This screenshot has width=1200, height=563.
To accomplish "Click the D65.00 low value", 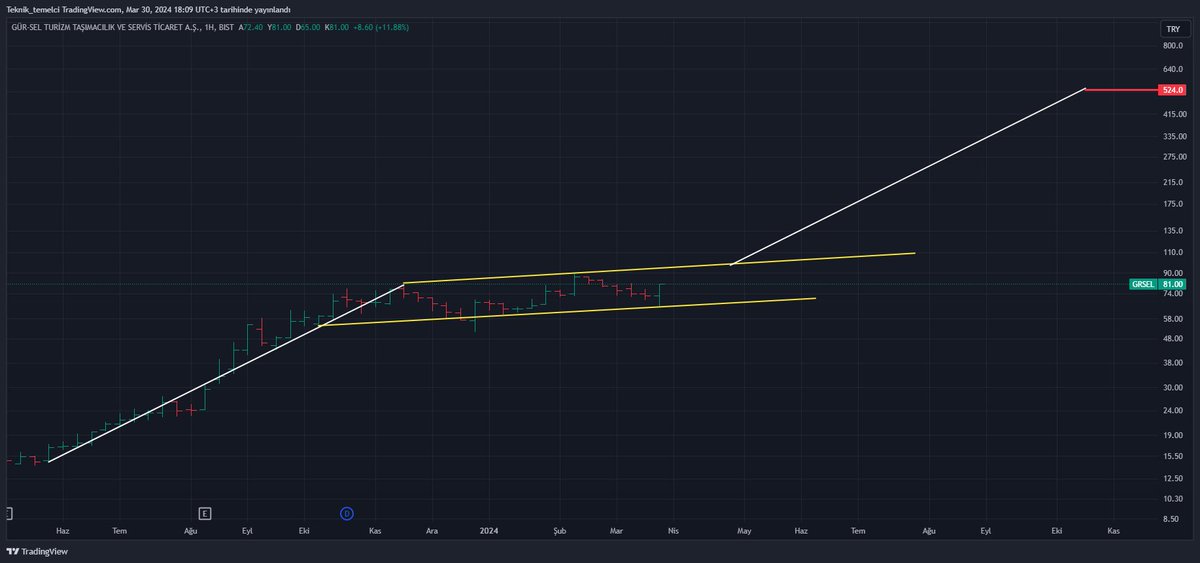I will pos(308,27).
